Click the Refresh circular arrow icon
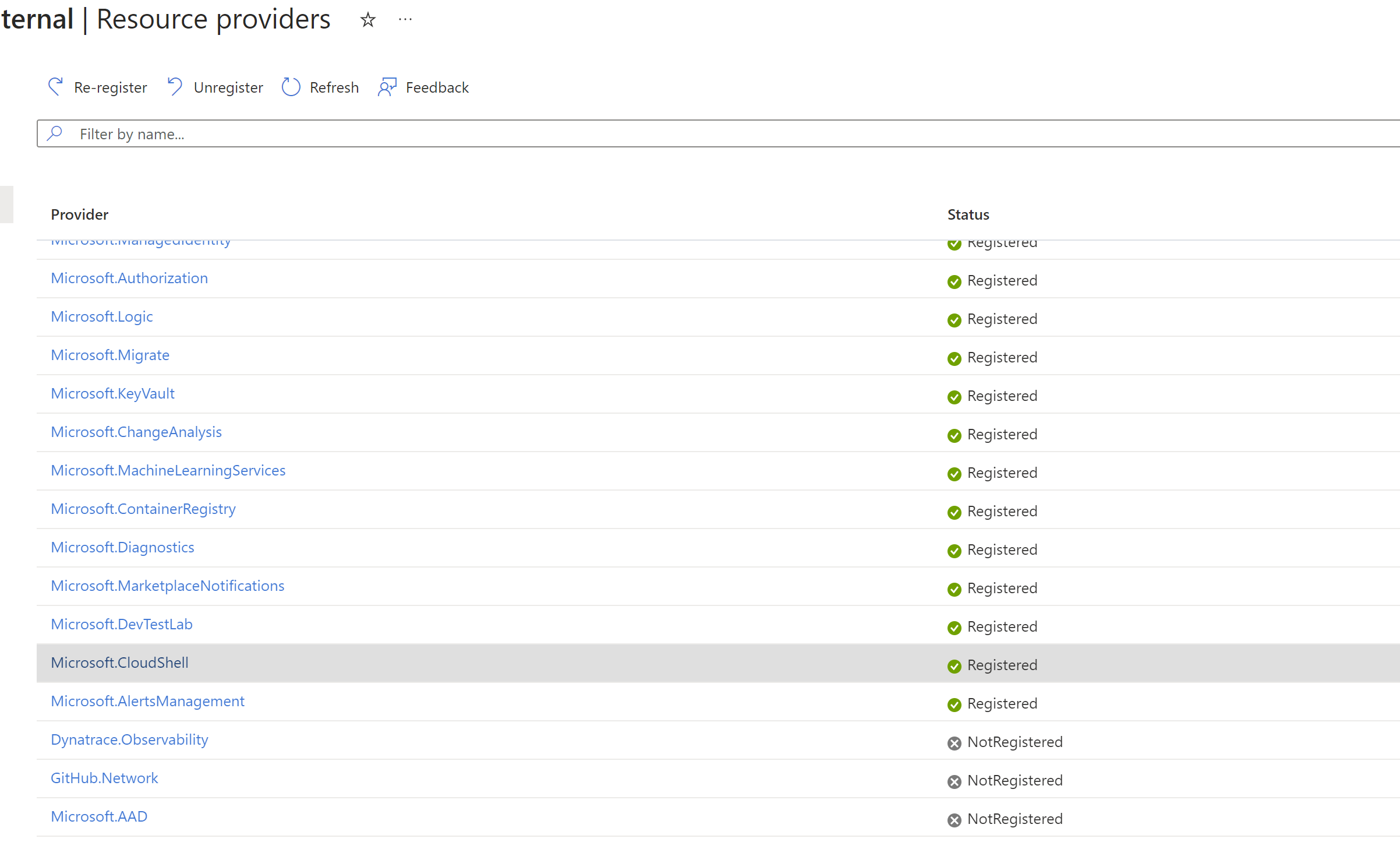Image resolution: width=1400 pixels, height=842 pixels. click(x=291, y=87)
